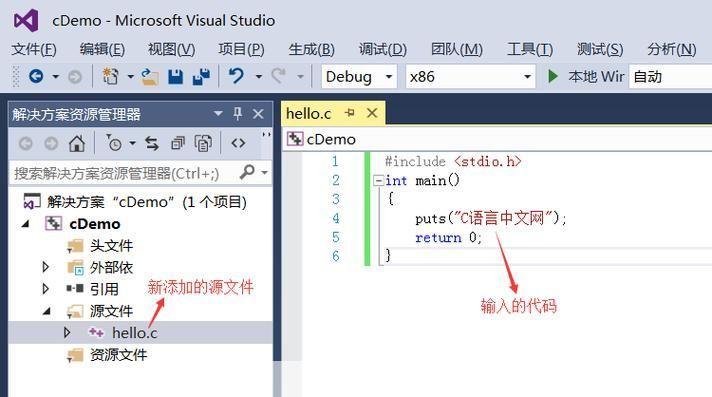Collapse the 源文件 folder

coord(46,311)
